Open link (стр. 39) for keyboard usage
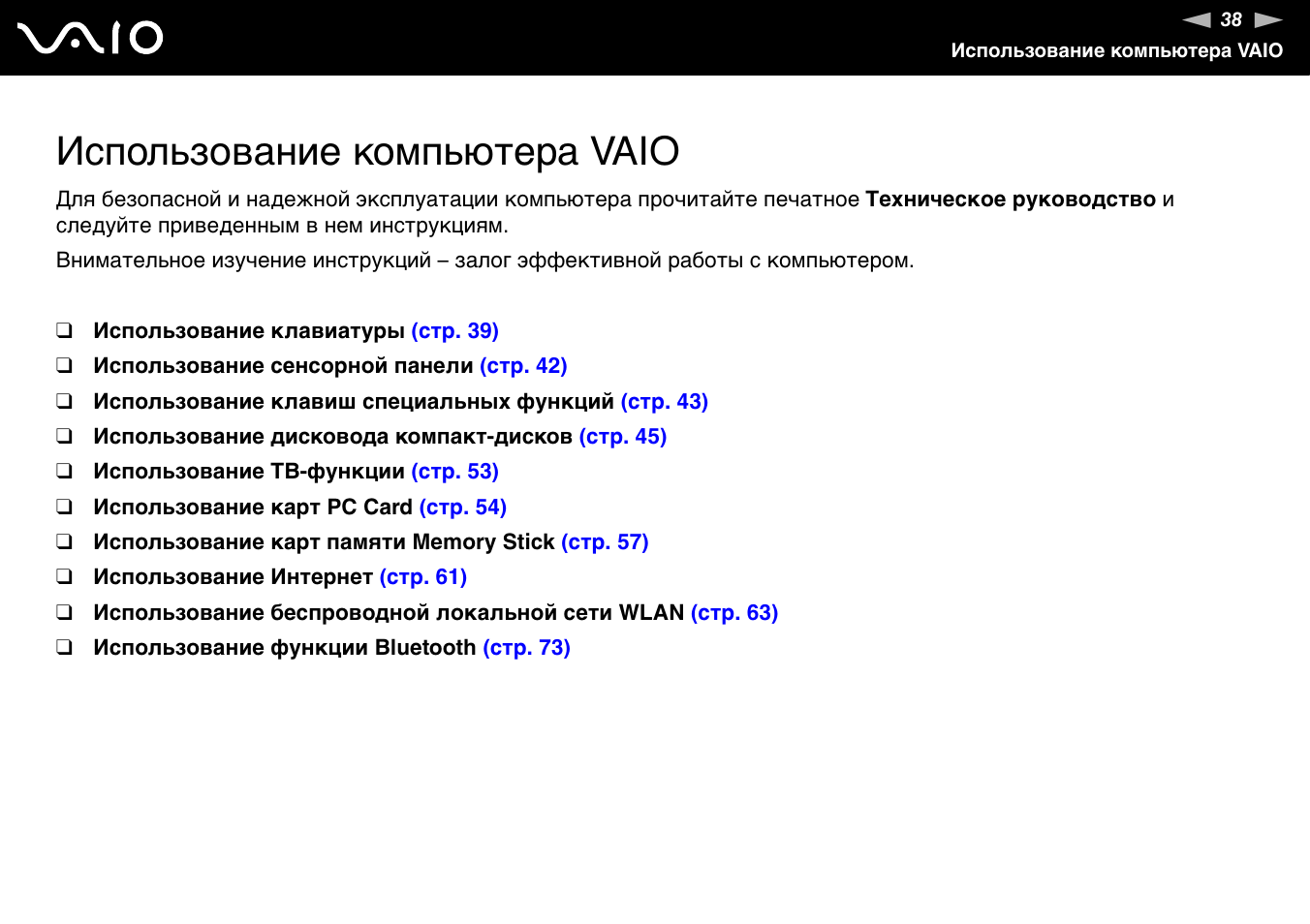 [455, 331]
